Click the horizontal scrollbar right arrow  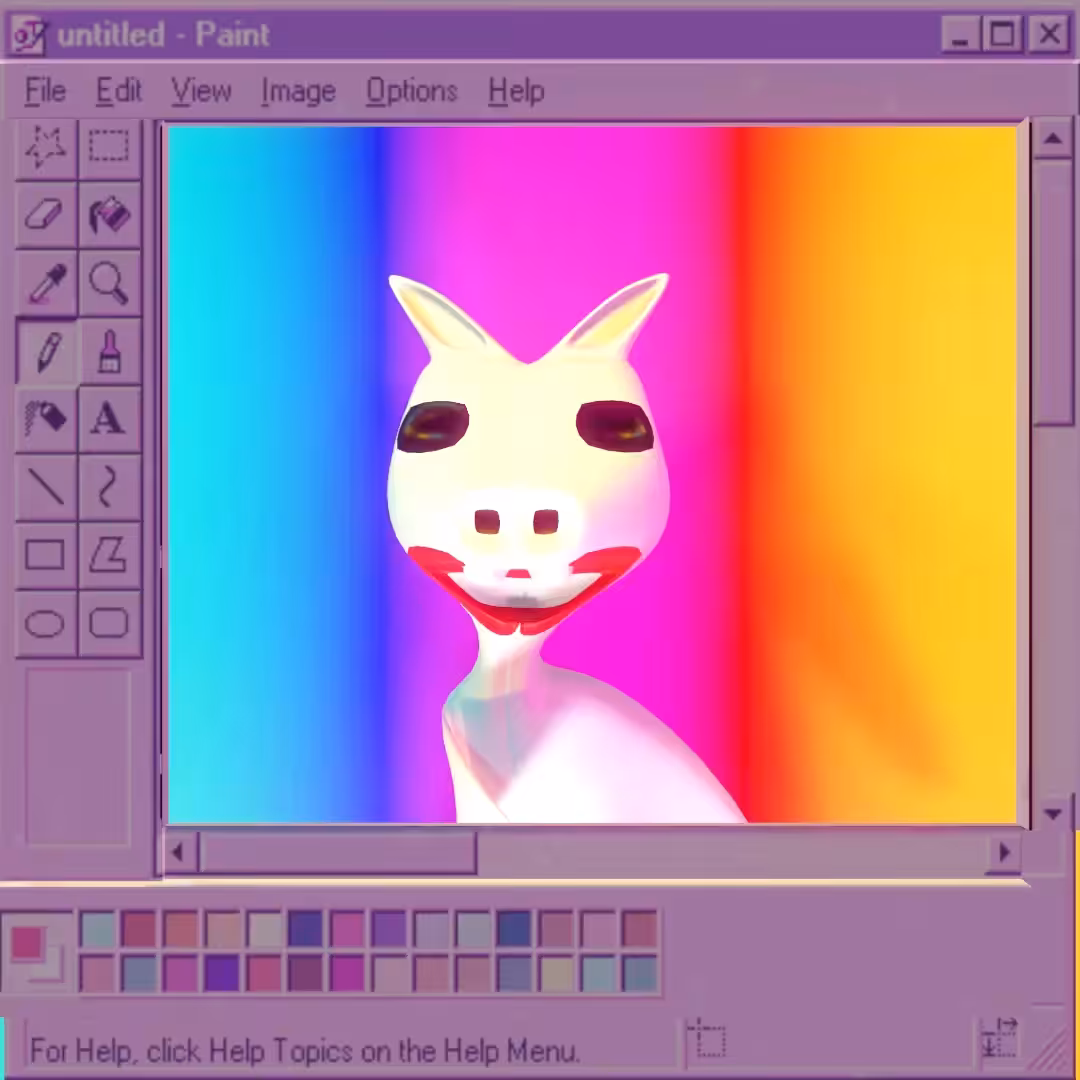[x=1004, y=853]
